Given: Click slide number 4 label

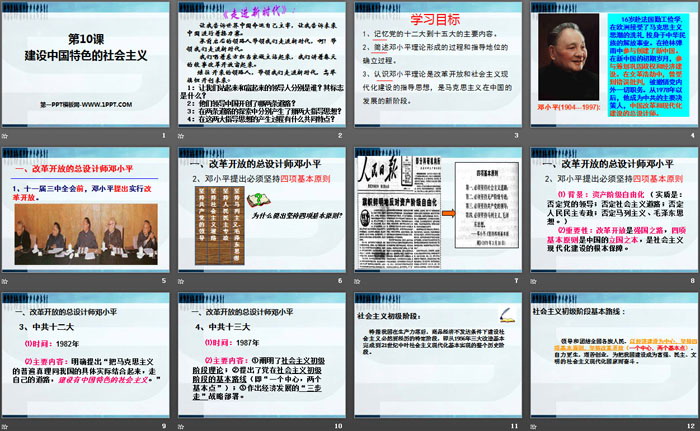Looking at the screenshot, I should 693,135.
